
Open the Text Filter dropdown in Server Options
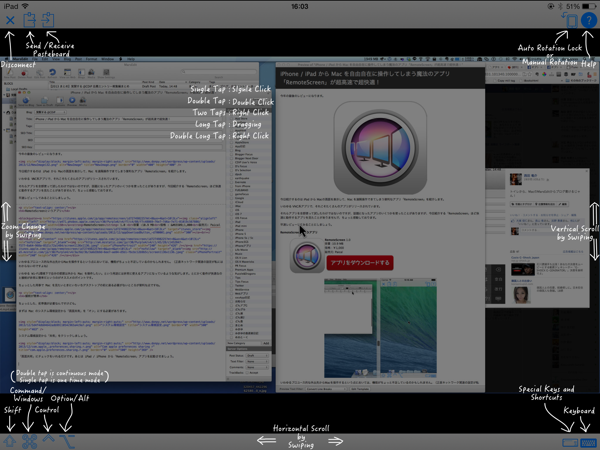point(257,361)
